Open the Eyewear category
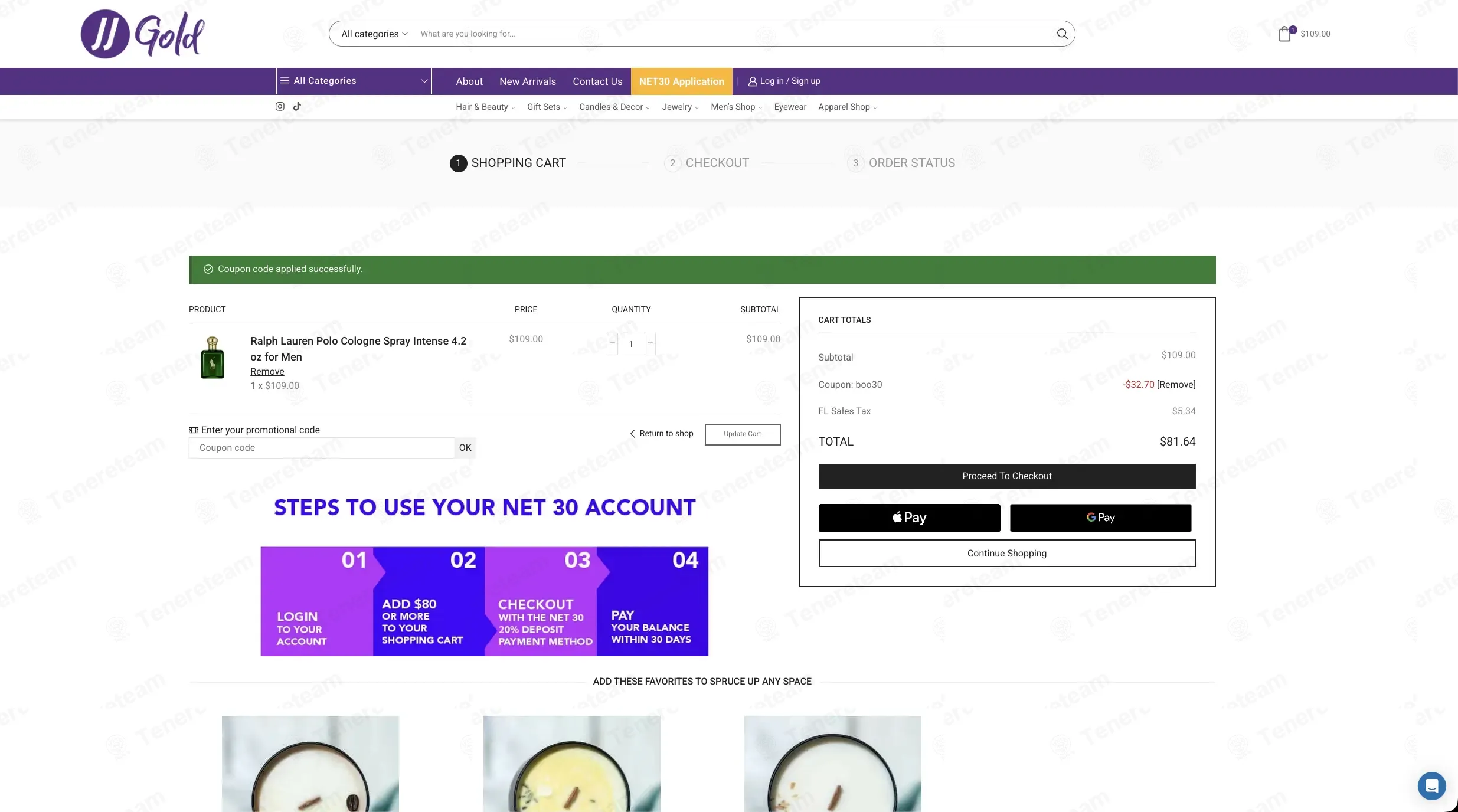This screenshot has height=812, width=1458. (x=790, y=107)
